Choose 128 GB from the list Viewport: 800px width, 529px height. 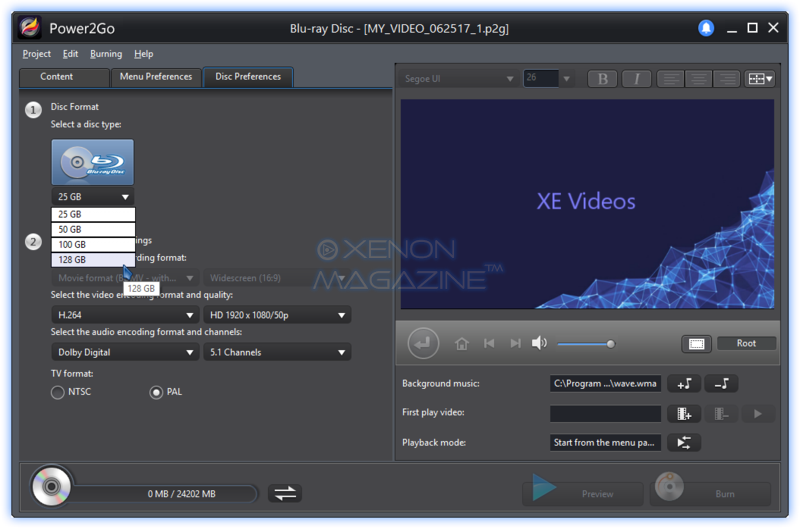click(93, 260)
